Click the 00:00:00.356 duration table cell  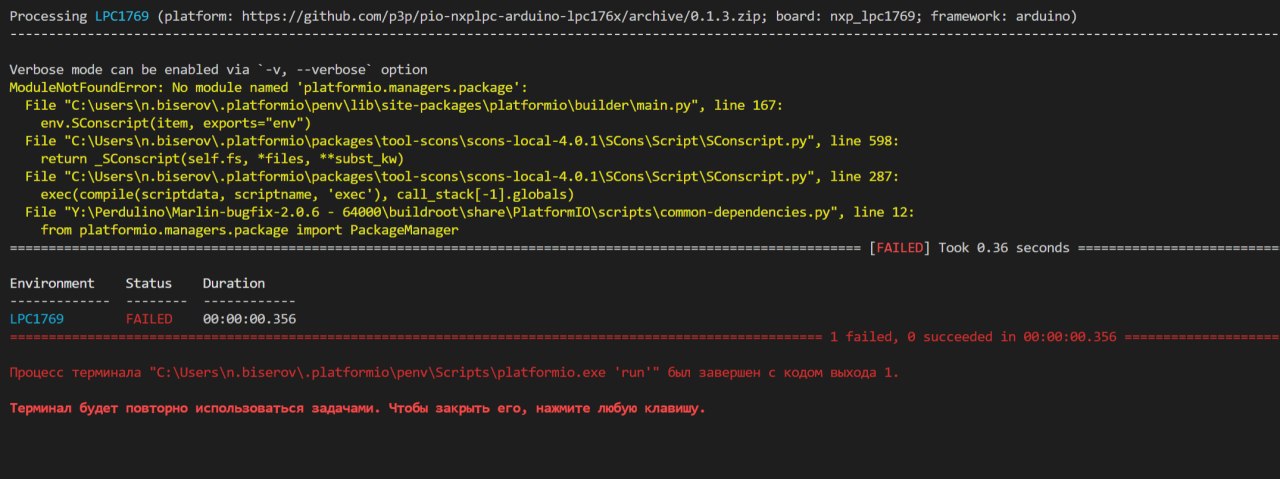tap(249, 319)
